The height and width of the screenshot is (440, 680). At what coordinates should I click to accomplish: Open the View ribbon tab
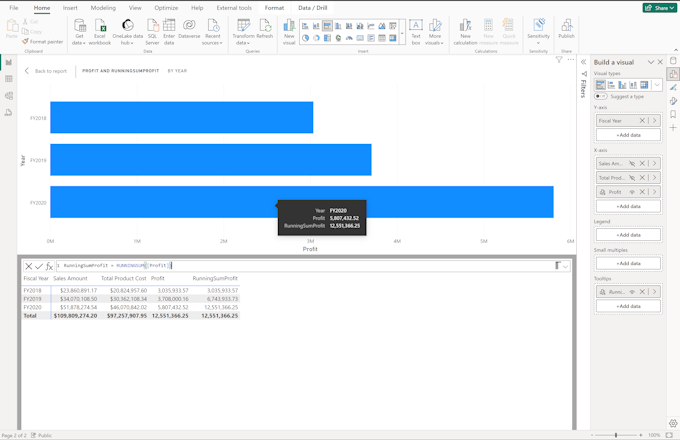click(135, 8)
